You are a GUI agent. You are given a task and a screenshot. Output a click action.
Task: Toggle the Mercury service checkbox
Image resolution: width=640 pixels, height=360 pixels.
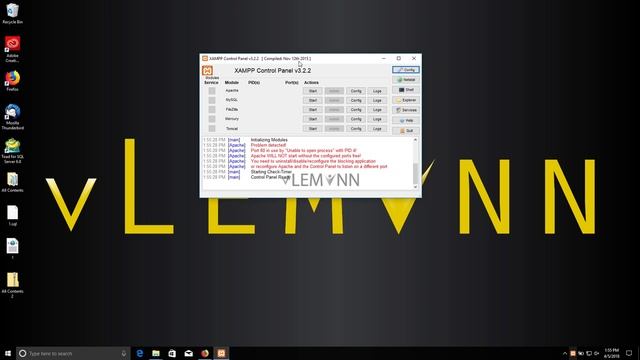click(212, 119)
